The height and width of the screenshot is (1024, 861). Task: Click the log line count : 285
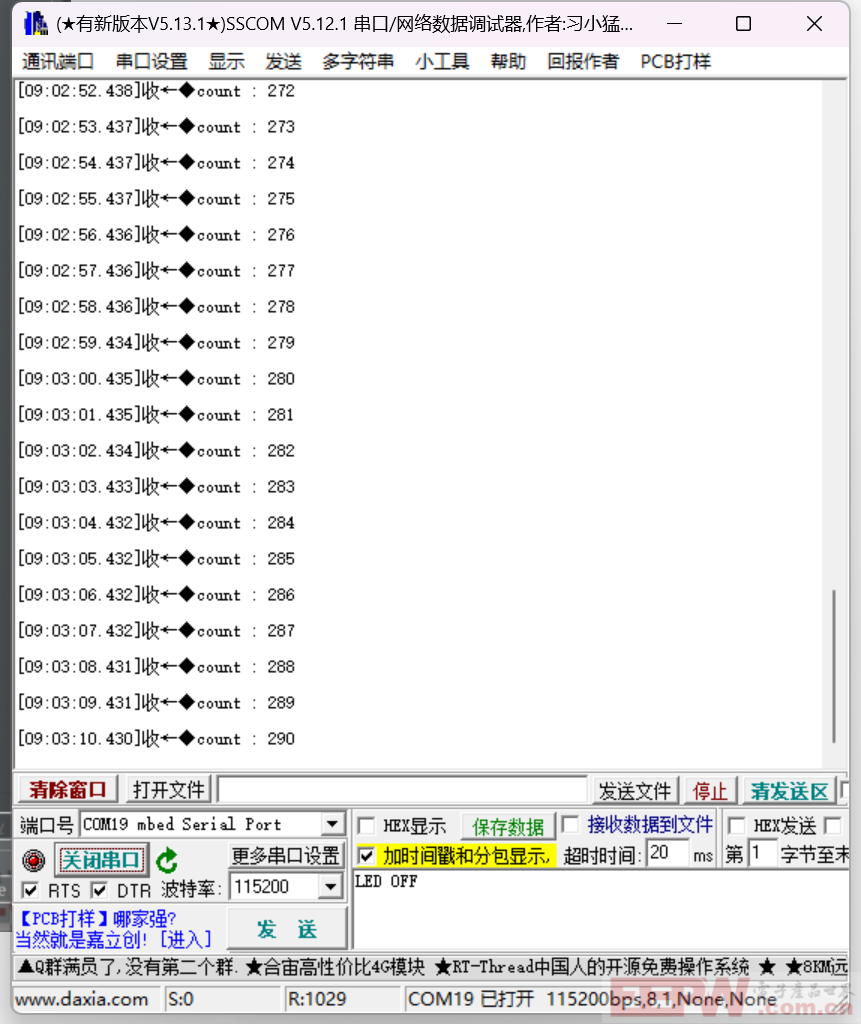157,559
